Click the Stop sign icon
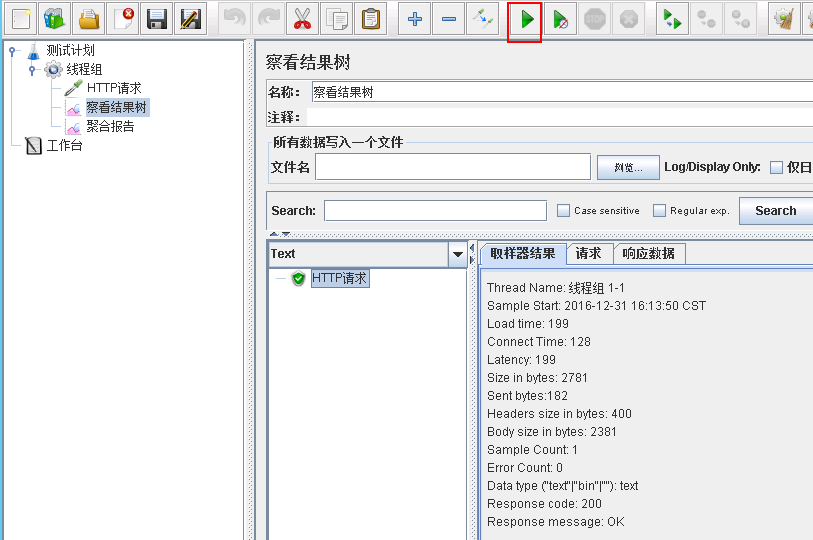This screenshot has width=813, height=540. (x=594, y=19)
